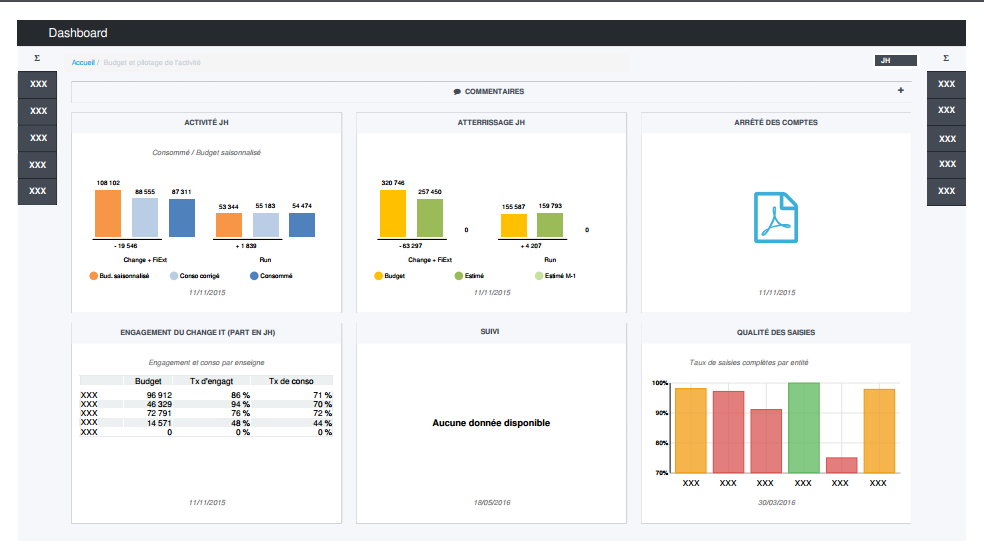Select the Activité JH panel header
This screenshot has height=559, width=984.
(x=206, y=123)
